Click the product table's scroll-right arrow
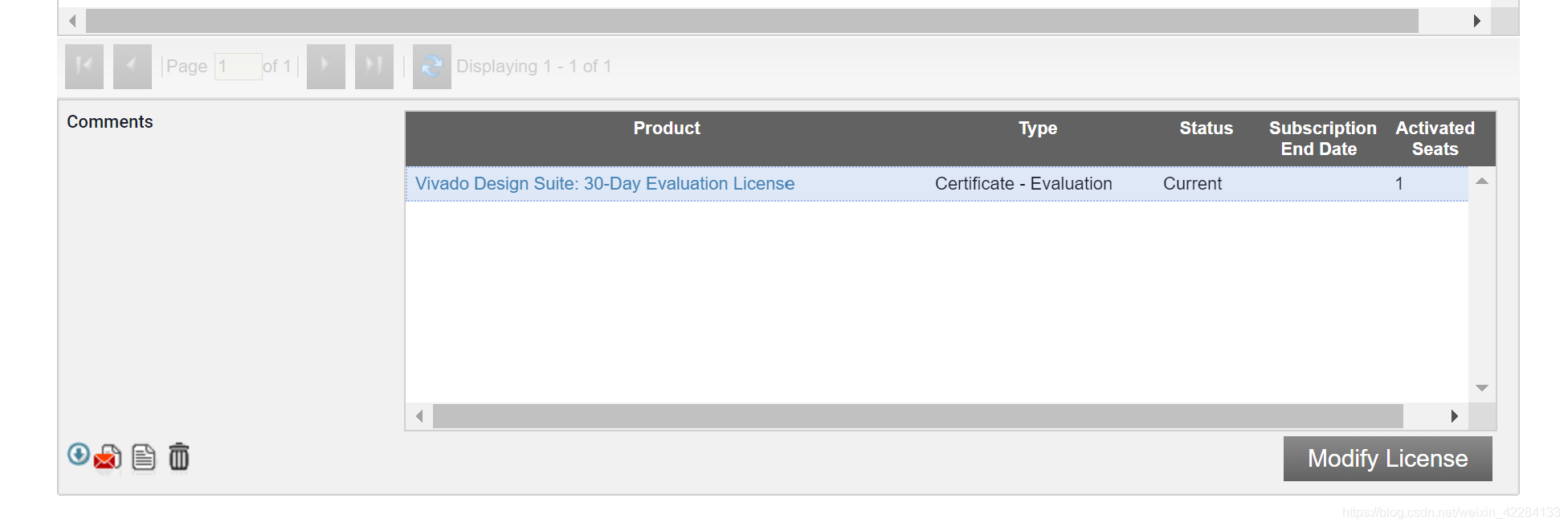The height and width of the screenshot is (527, 1568). (x=1455, y=416)
